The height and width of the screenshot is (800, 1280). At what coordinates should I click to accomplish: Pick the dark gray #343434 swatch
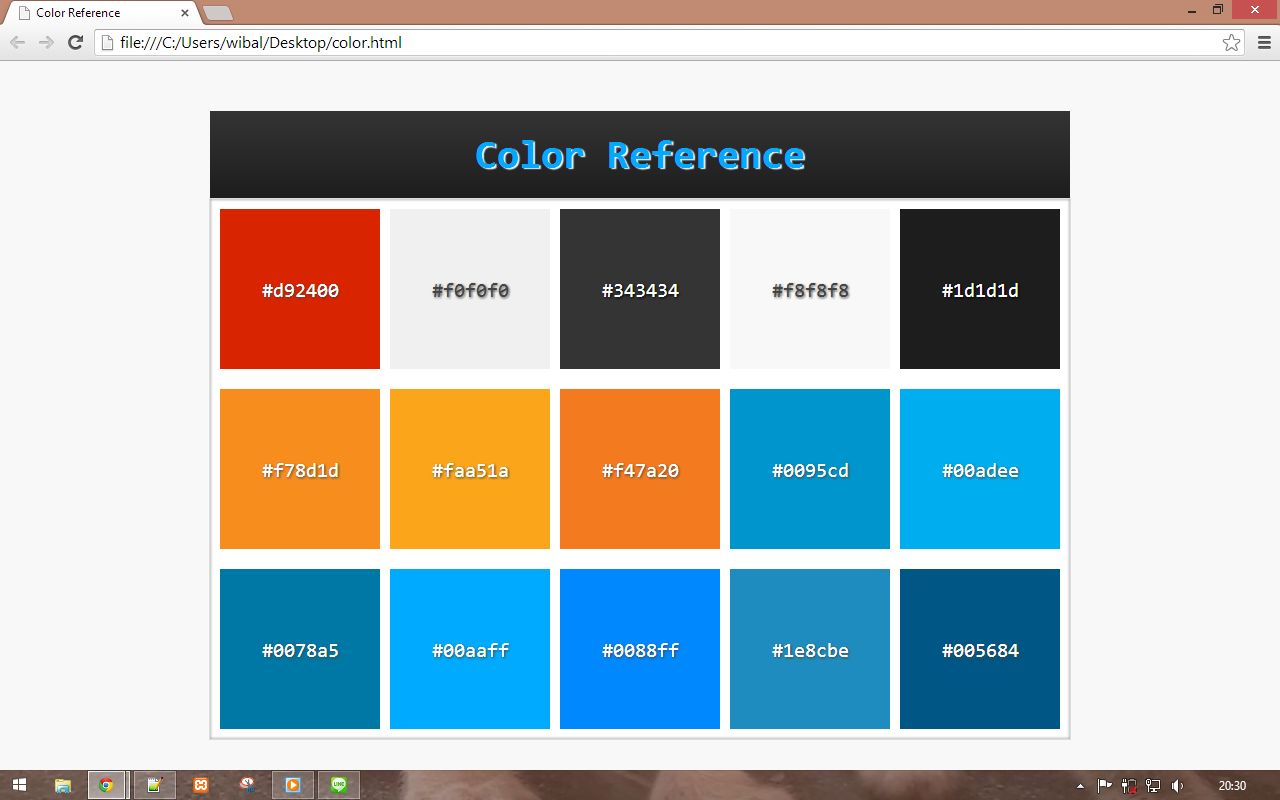tap(640, 289)
